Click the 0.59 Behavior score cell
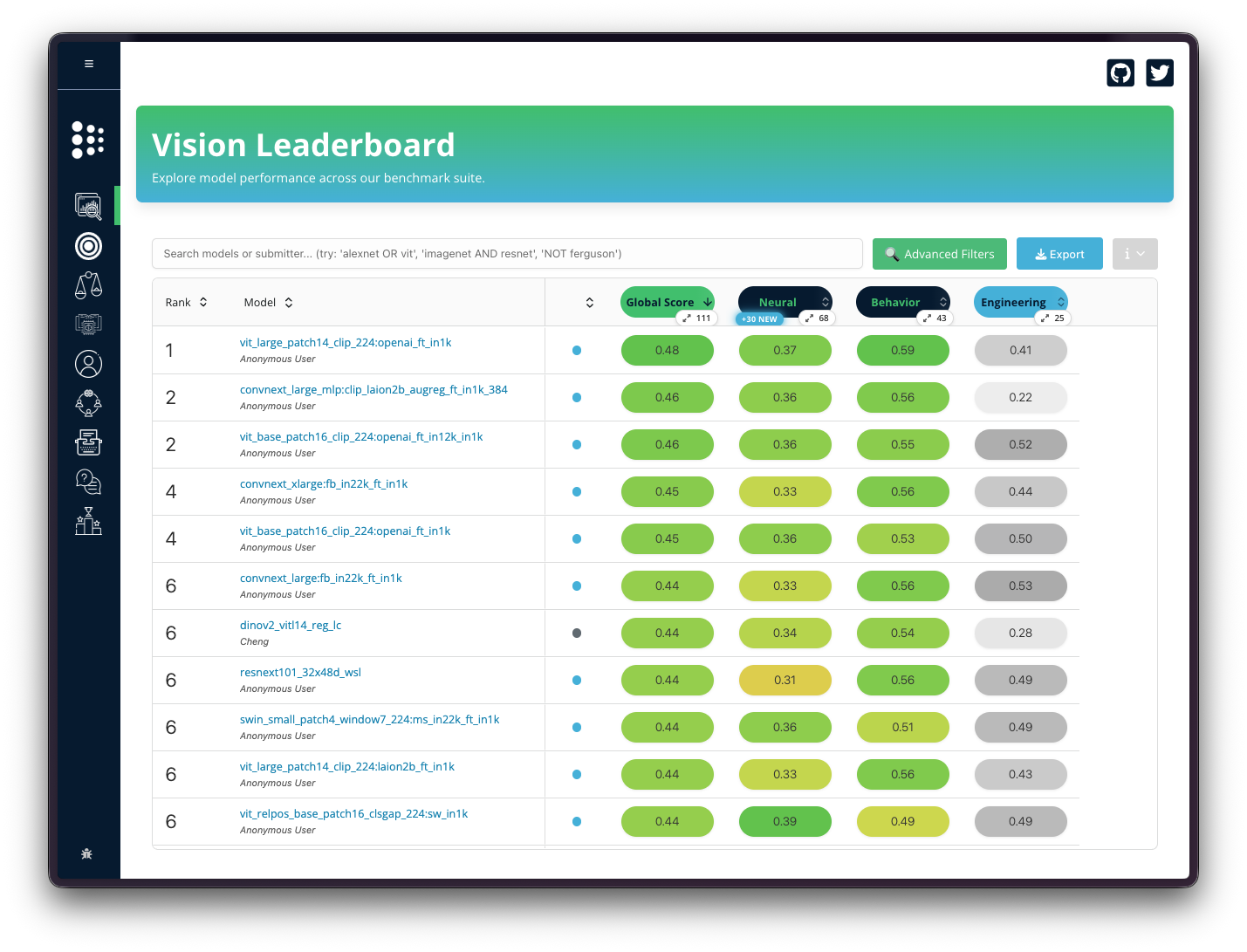Viewport: 1247px width, 952px height. [x=903, y=350]
